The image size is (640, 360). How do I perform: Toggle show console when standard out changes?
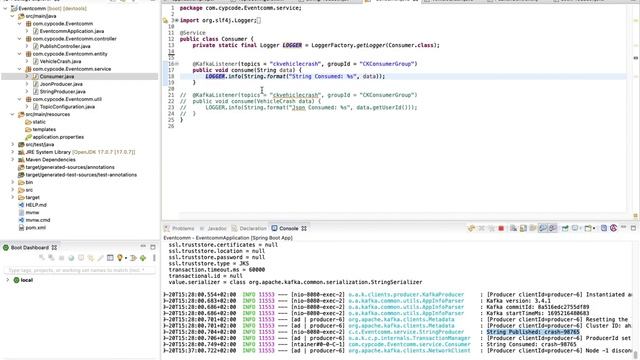click(x=542, y=228)
